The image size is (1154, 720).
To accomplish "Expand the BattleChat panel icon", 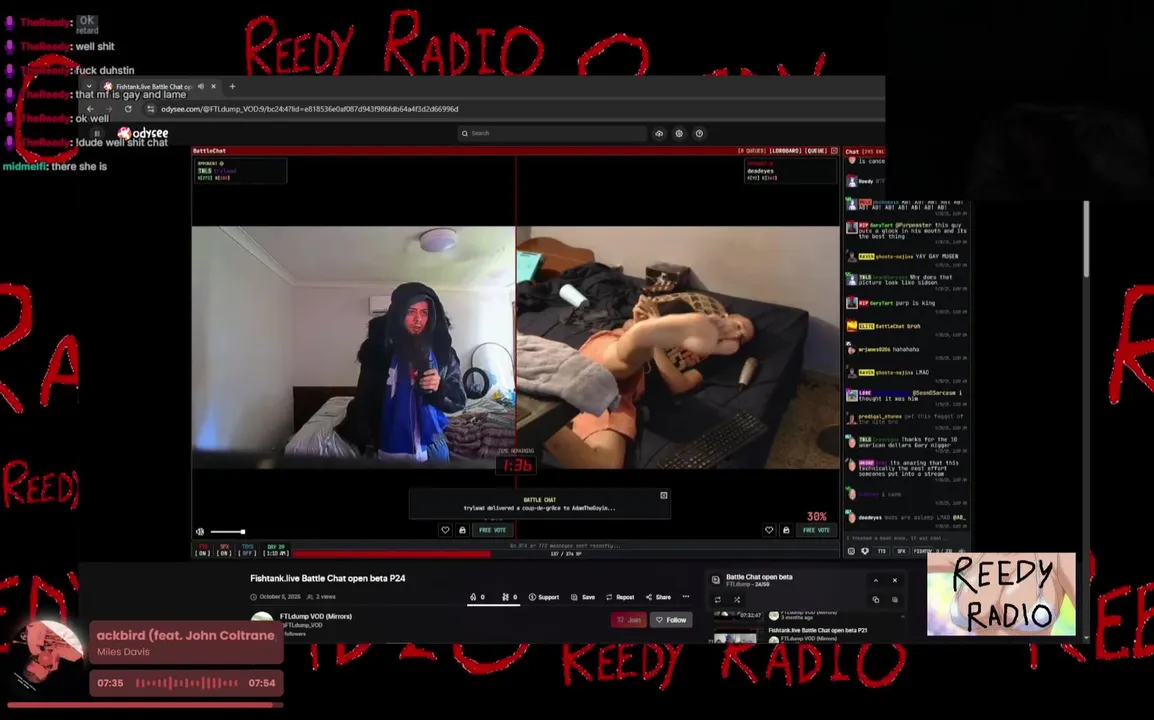I will [x=834, y=151].
